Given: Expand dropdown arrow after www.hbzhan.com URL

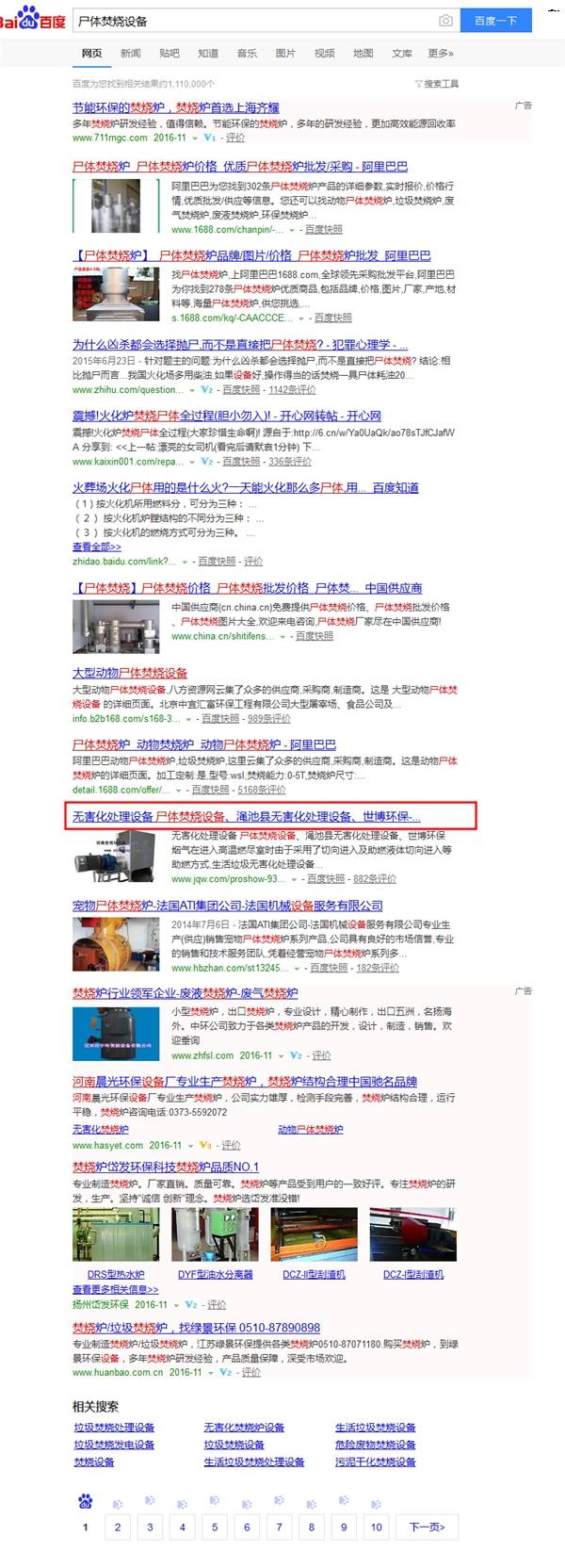Looking at the screenshot, I should coord(297,969).
